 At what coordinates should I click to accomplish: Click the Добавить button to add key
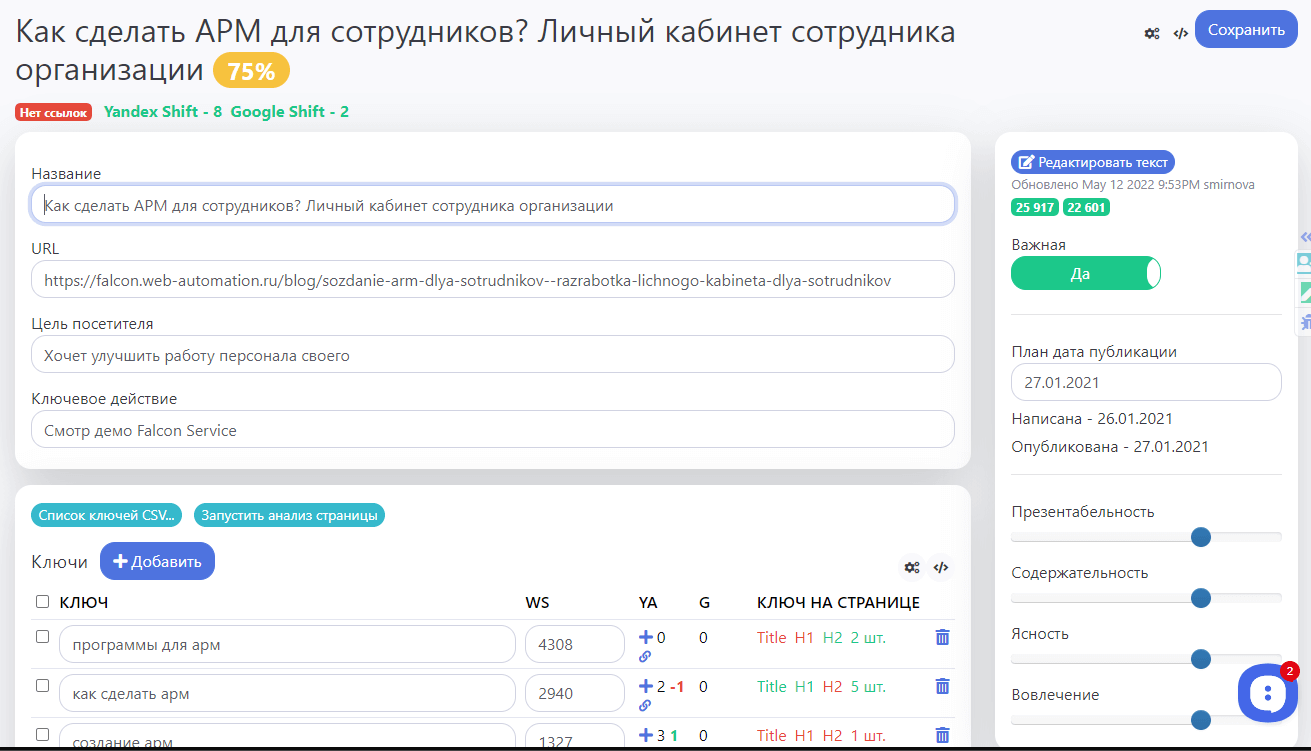click(x=157, y=561)
